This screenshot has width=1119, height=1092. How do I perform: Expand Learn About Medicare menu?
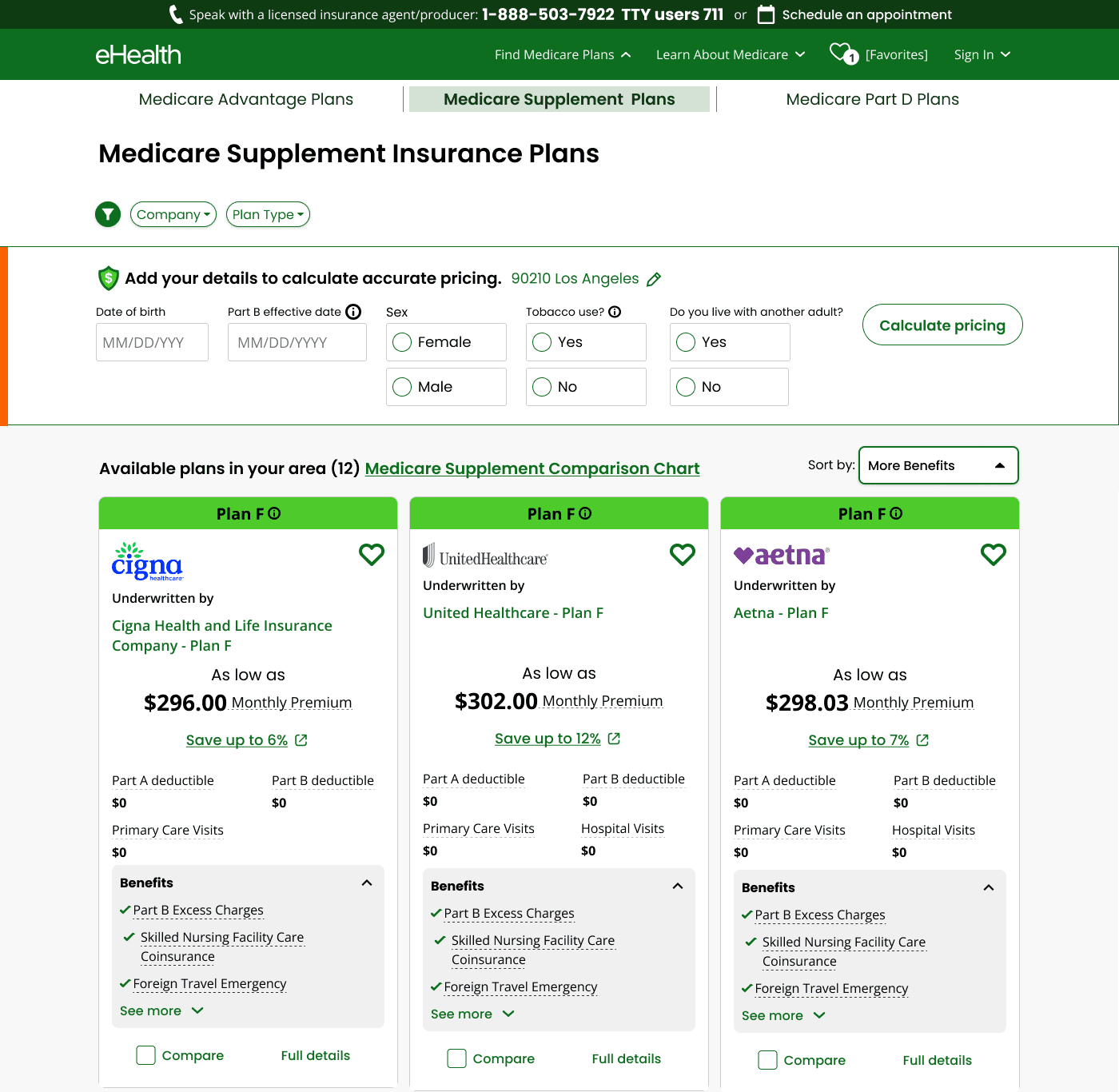731,54
